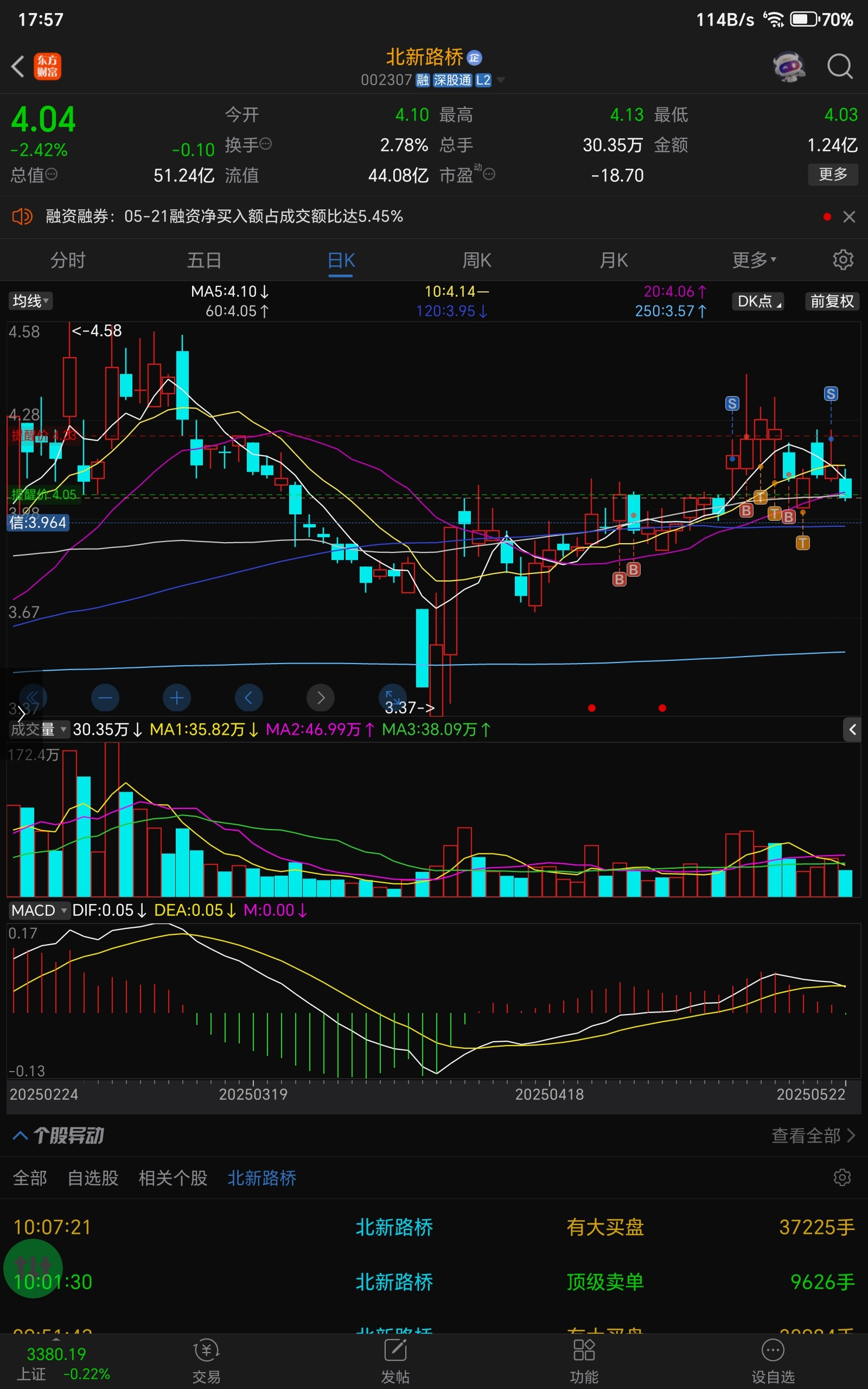Switch to the 五日 tab
Image resolution: width=868 pixels, height=1389 pixels.
coord(205,260)
